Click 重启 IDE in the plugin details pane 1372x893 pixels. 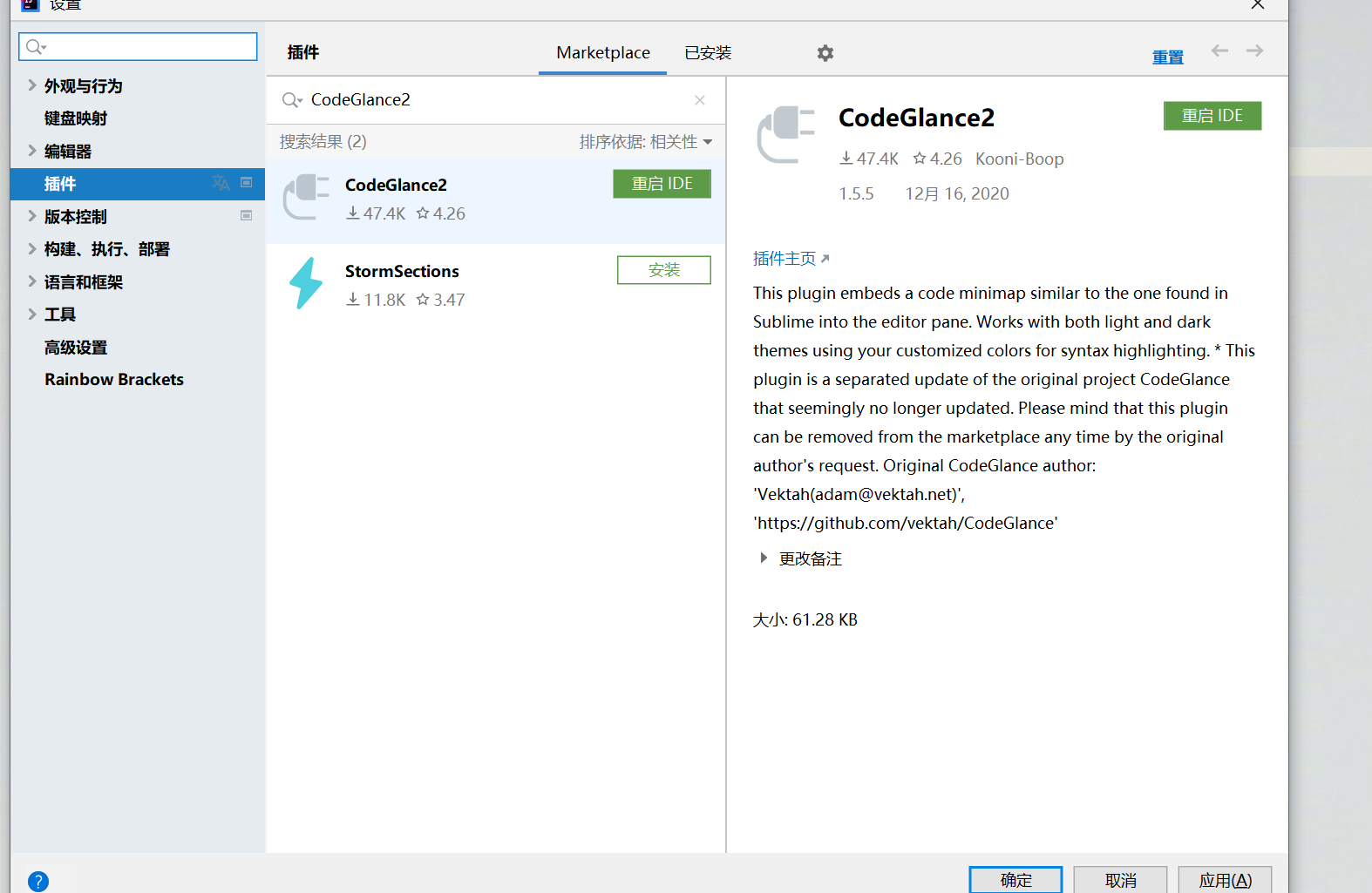click(x=1212, y=116)
